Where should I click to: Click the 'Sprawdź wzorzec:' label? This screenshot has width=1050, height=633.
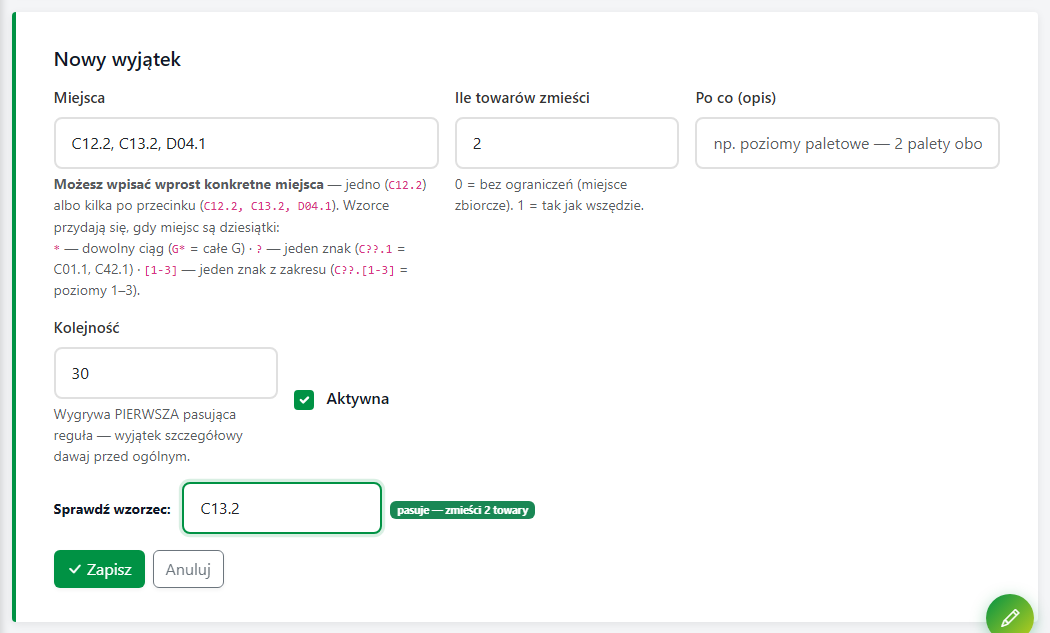(112, 509)
